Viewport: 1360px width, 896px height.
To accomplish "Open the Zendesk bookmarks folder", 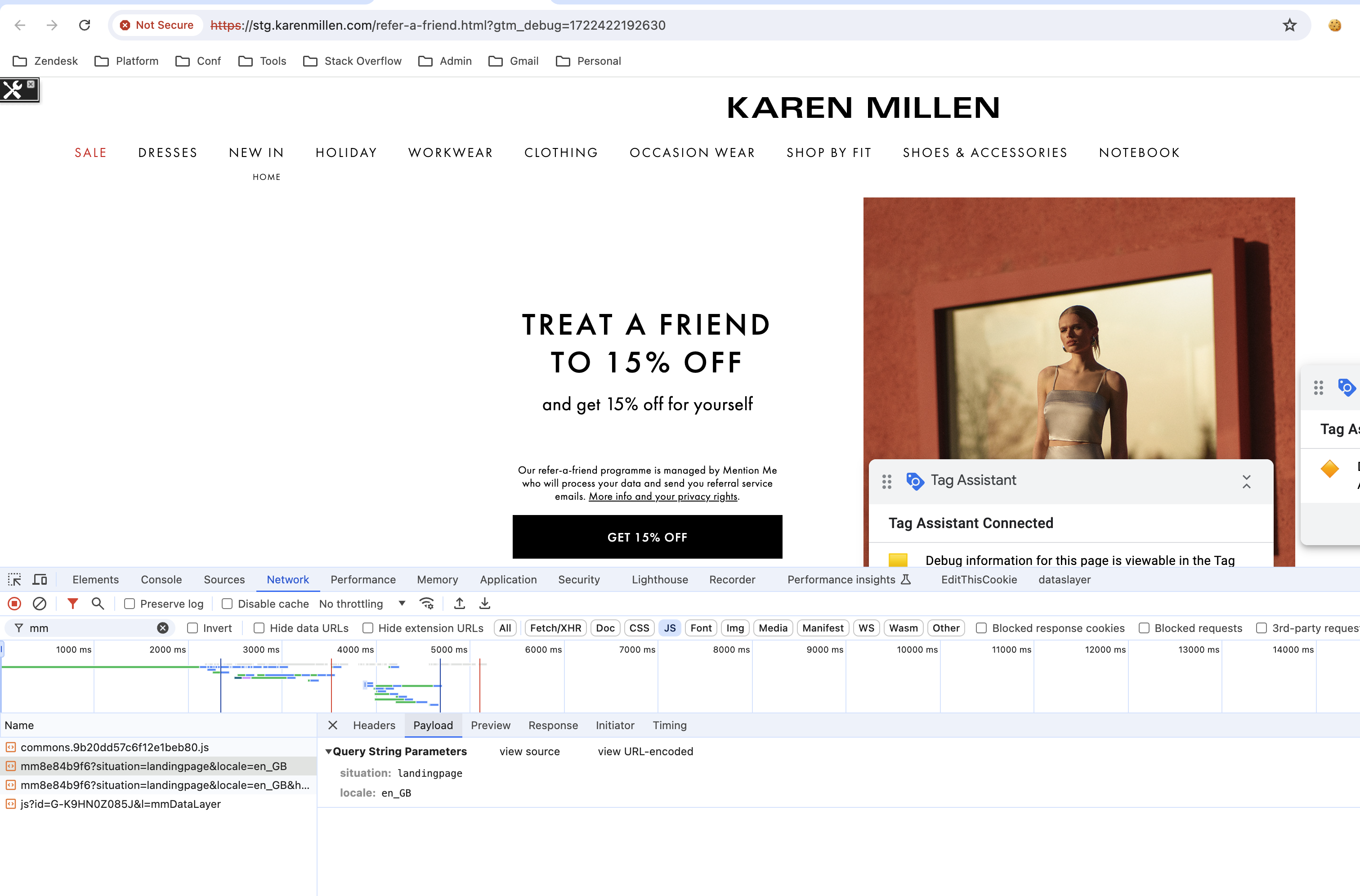I will 45,61.
